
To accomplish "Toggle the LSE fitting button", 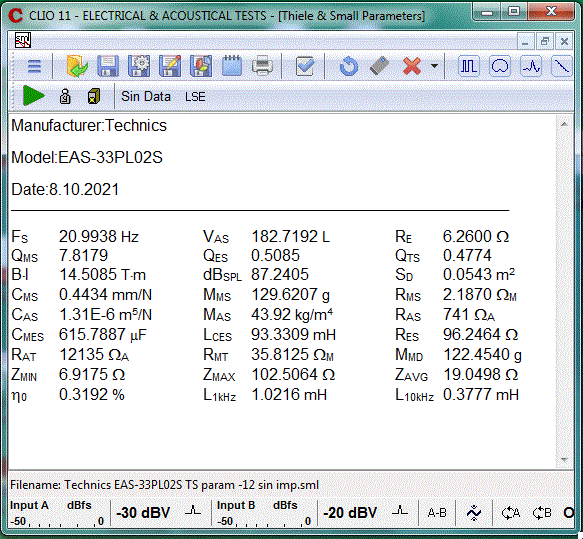I will (195, 97).
